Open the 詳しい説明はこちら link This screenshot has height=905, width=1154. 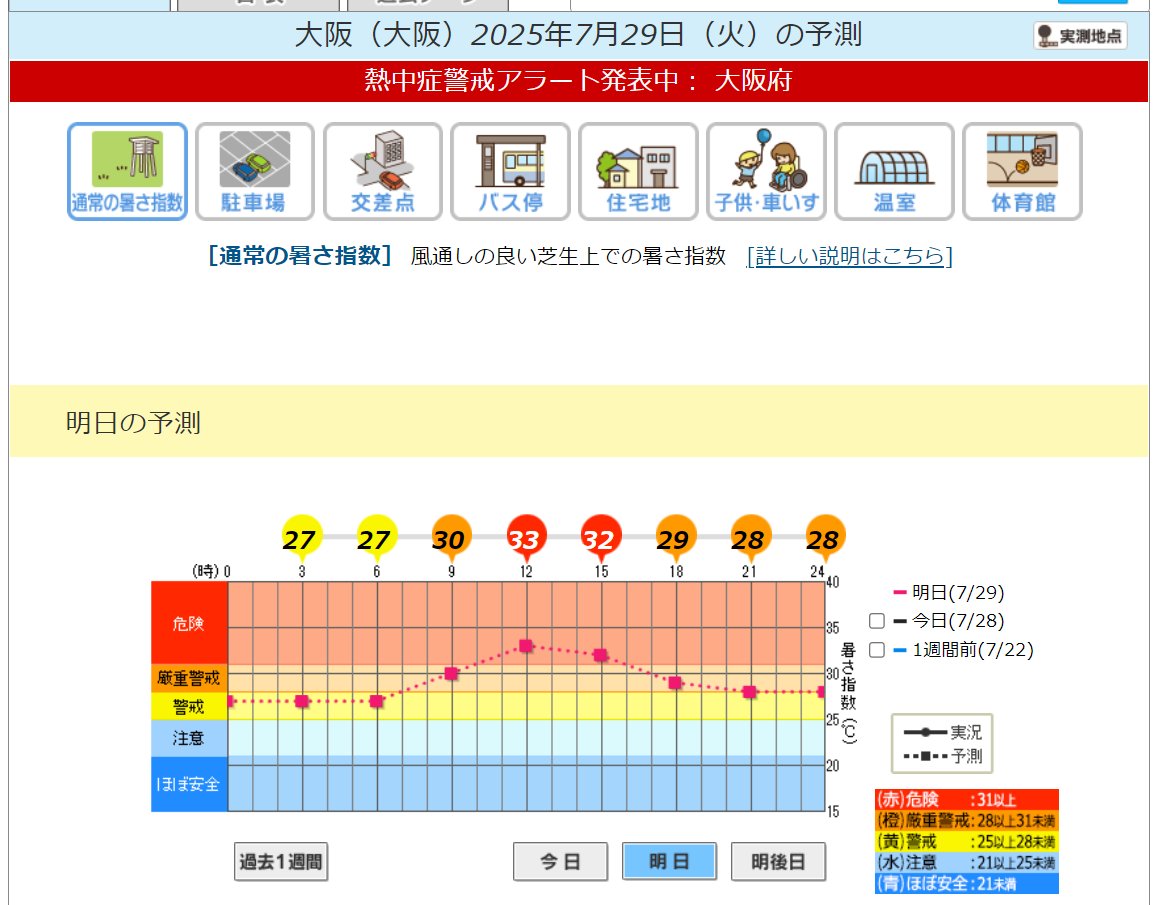pos(849,256)
